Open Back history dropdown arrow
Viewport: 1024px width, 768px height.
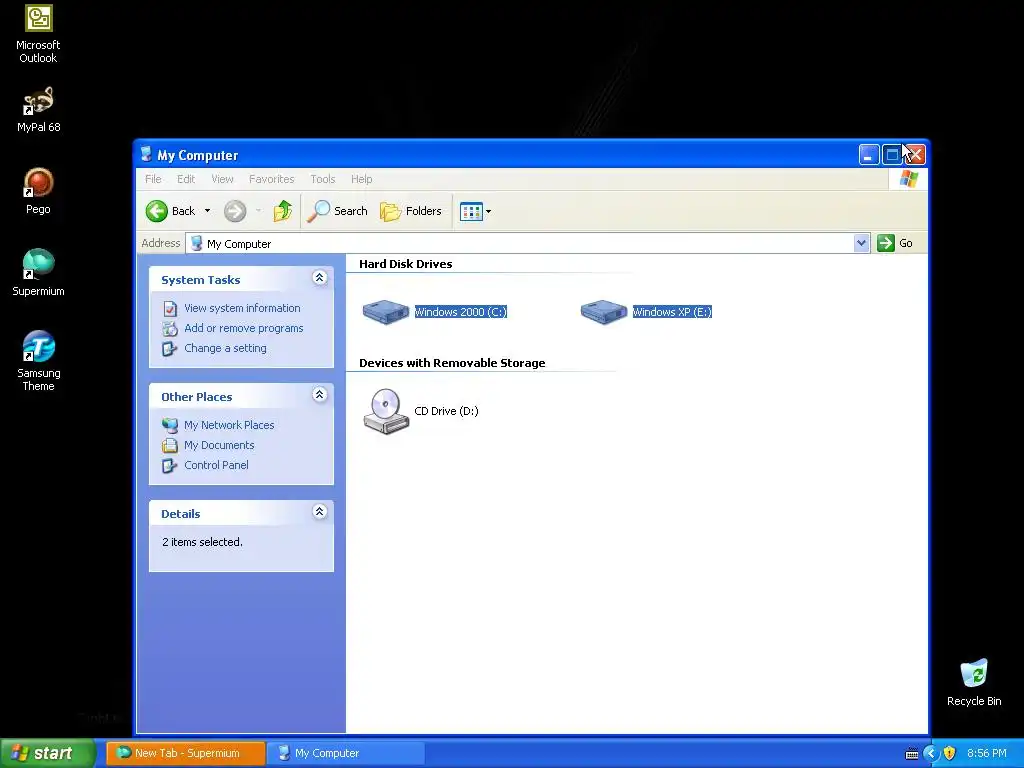207,211
